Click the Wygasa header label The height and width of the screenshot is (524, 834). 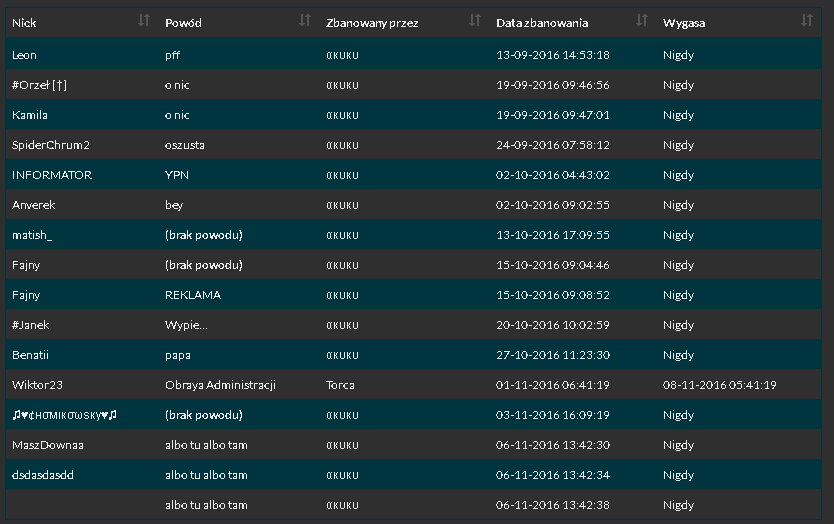pos(684,23)
